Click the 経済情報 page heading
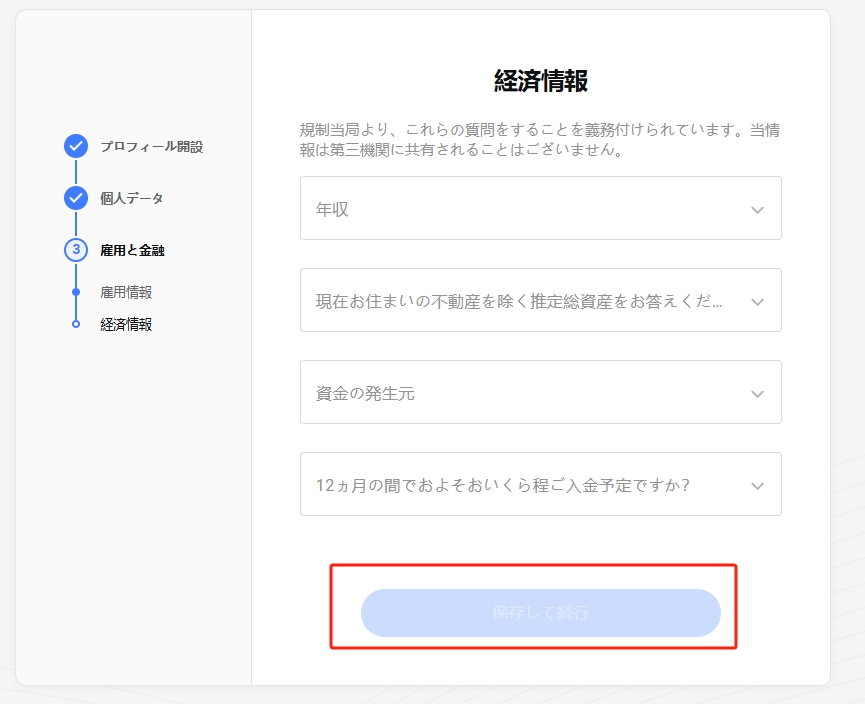The image size is (865, 704). click(541, 82)
